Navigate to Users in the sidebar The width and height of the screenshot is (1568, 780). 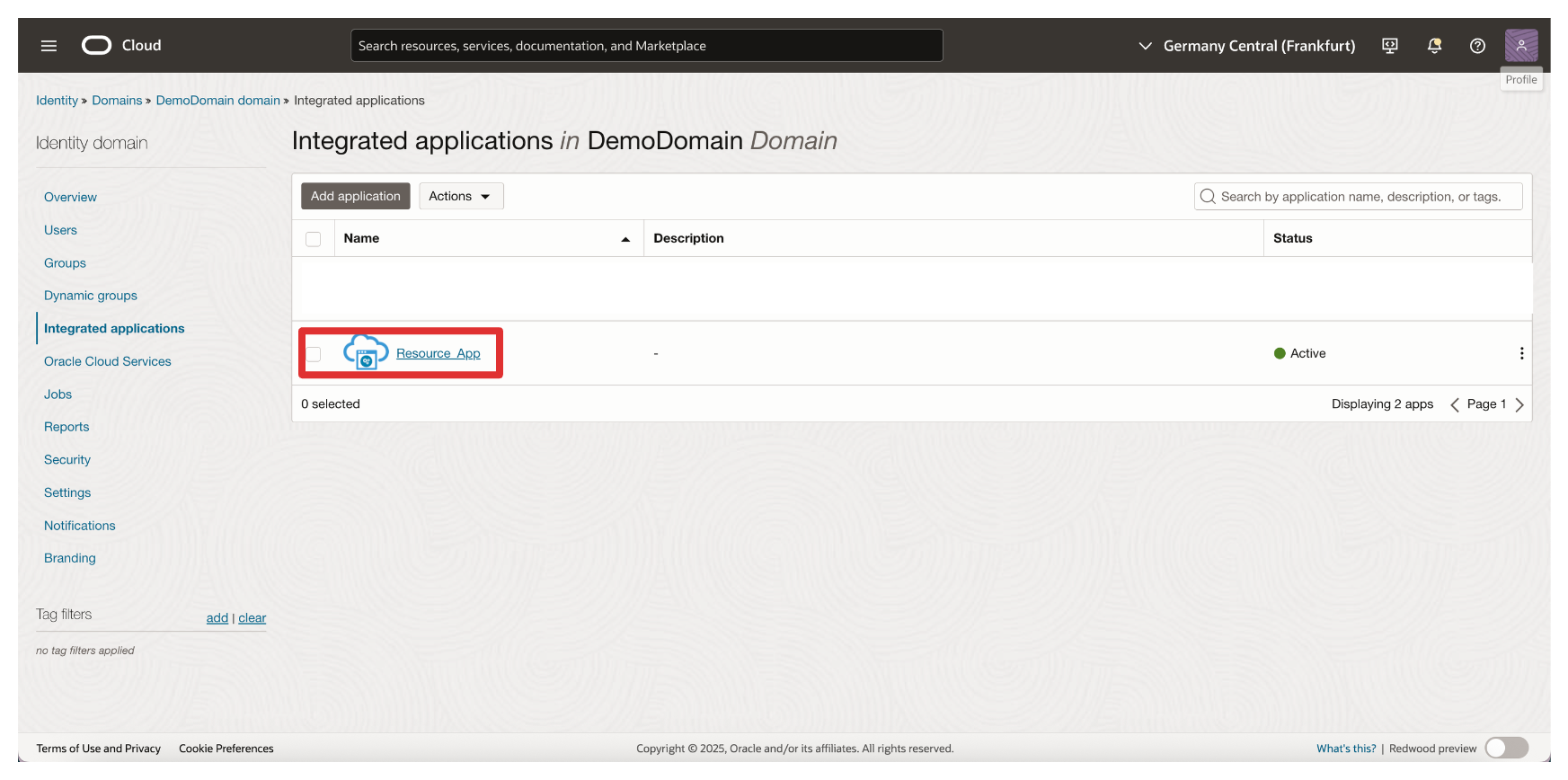click(x=60, y=230)
